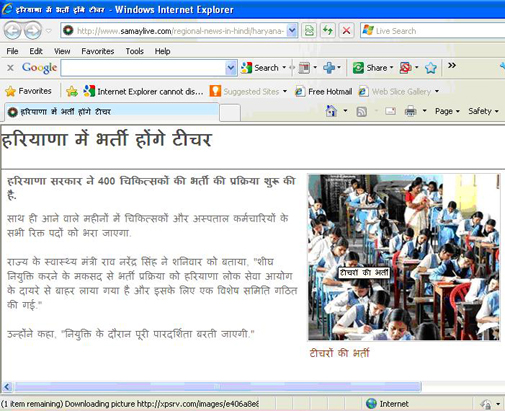The image size is (505, 411).
Task: Click the Google toolbar bookmark star icon
Action: click(431, 68)
